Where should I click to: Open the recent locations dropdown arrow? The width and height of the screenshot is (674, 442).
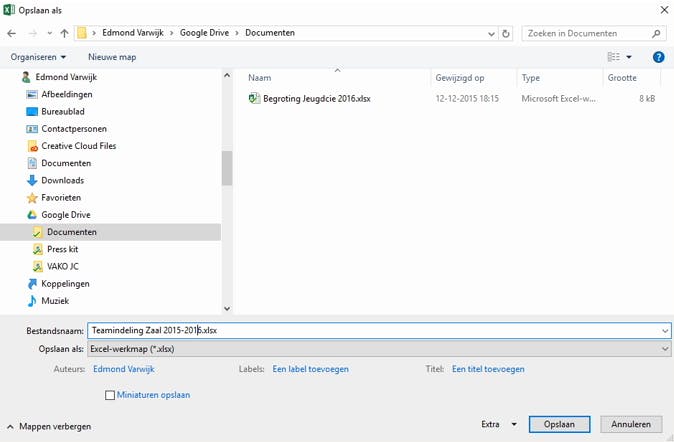click(50, 33)
